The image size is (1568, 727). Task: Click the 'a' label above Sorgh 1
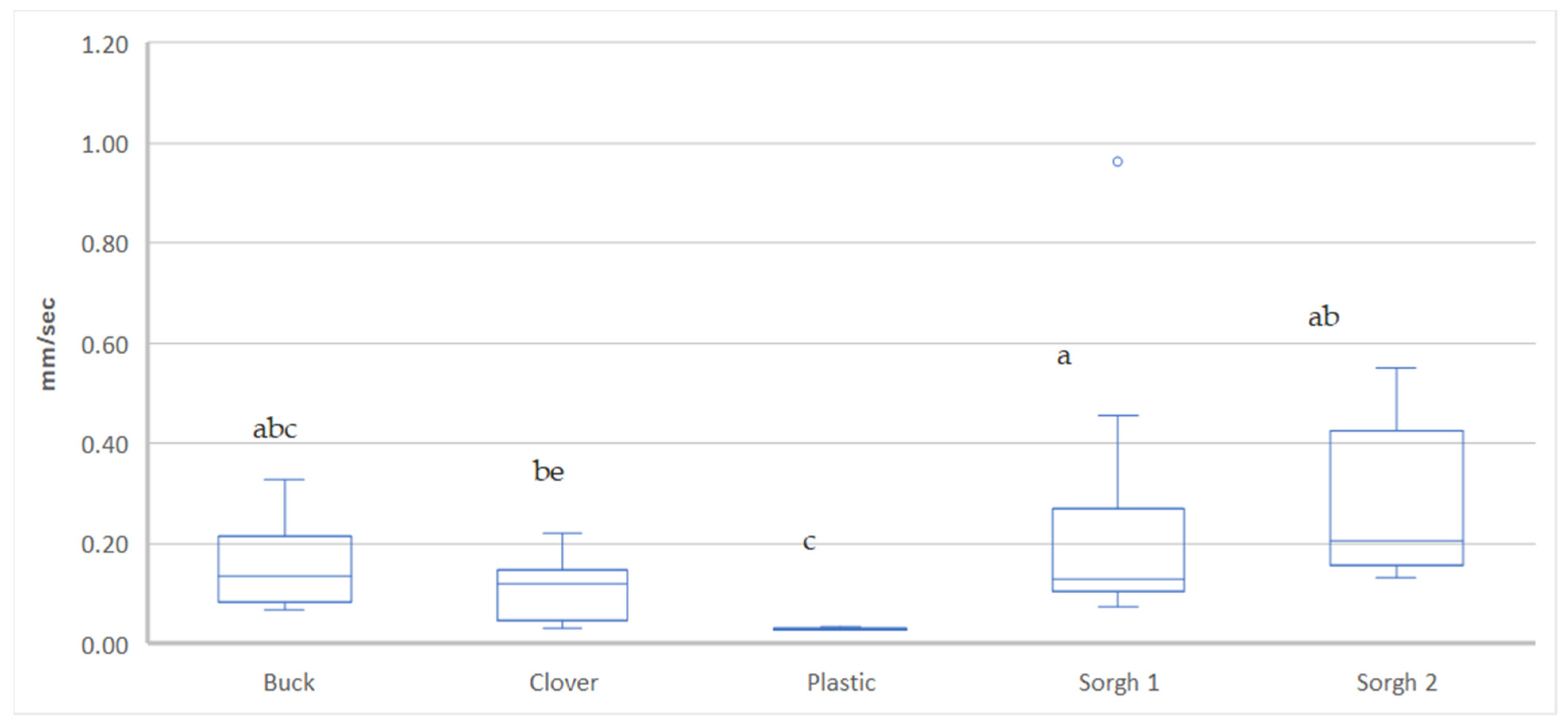(x=1063, y=357)
